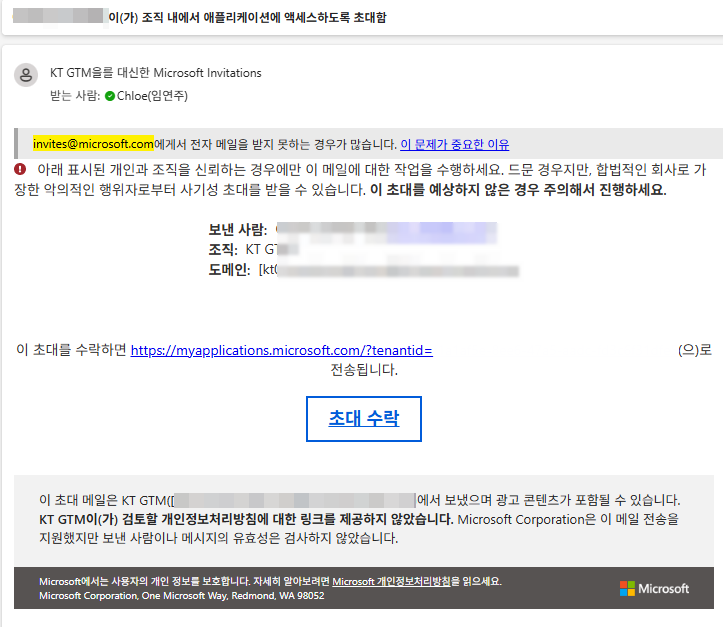Click the 'One Microsoft Way, Redmond' address line
The height and width of the screenshot is (627, 723).
click(182, 596)
